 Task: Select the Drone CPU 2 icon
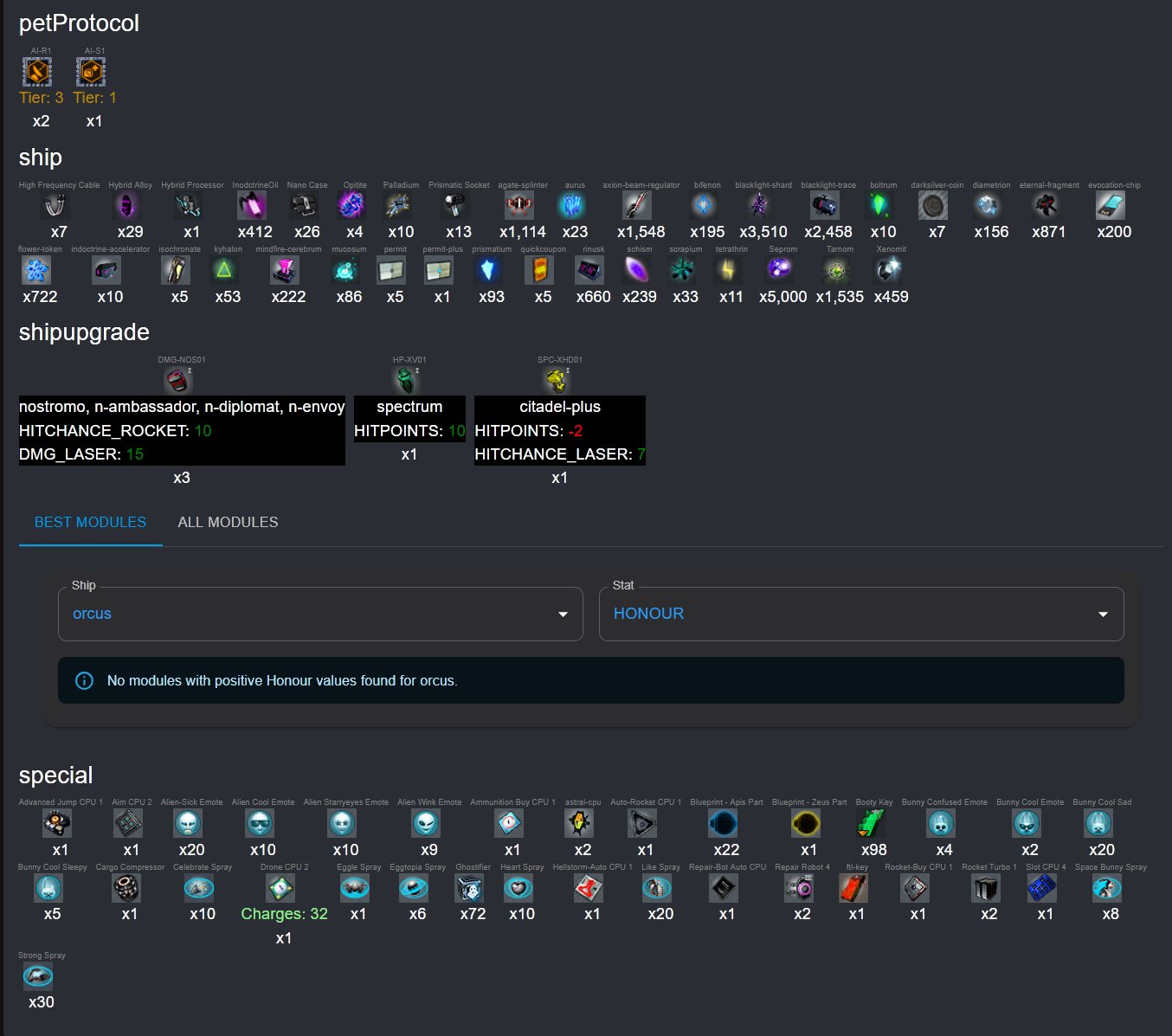[x=280, y=888]
